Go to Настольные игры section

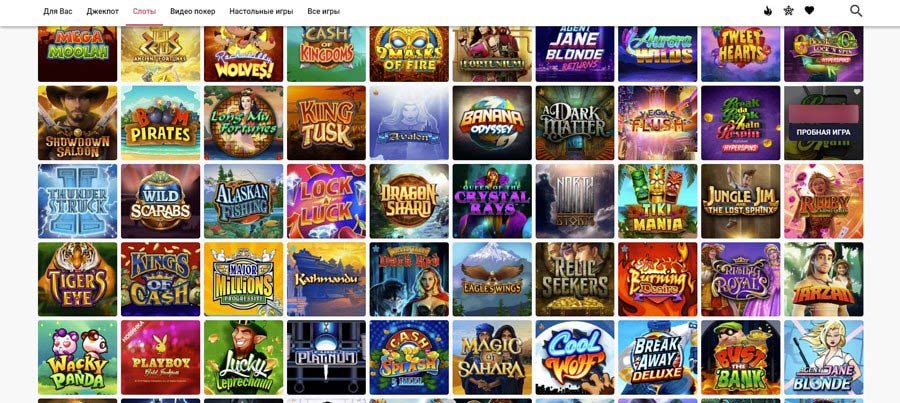[261, 11]
